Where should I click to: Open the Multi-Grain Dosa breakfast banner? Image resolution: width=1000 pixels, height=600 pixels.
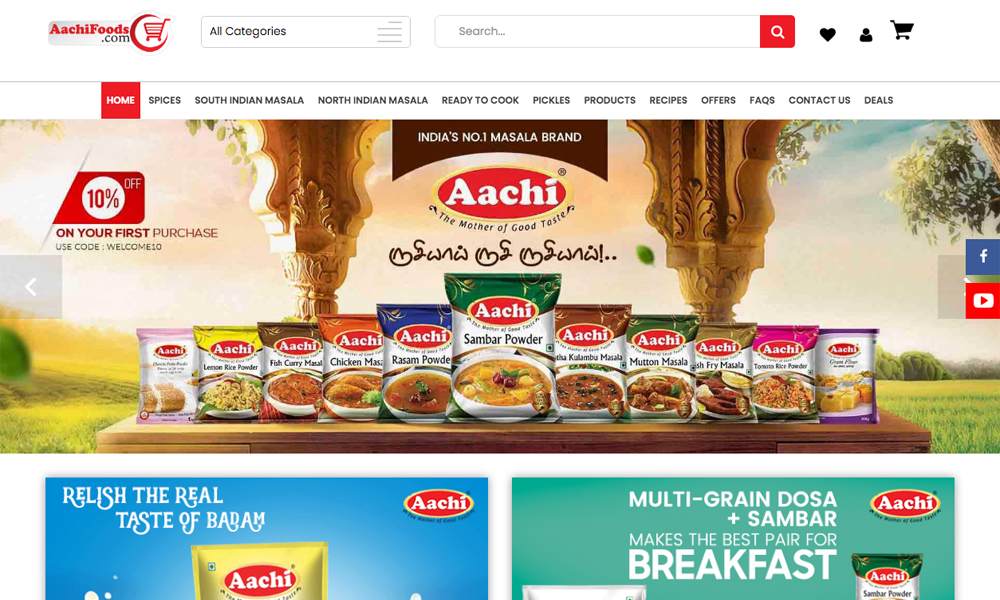(733, 539)
